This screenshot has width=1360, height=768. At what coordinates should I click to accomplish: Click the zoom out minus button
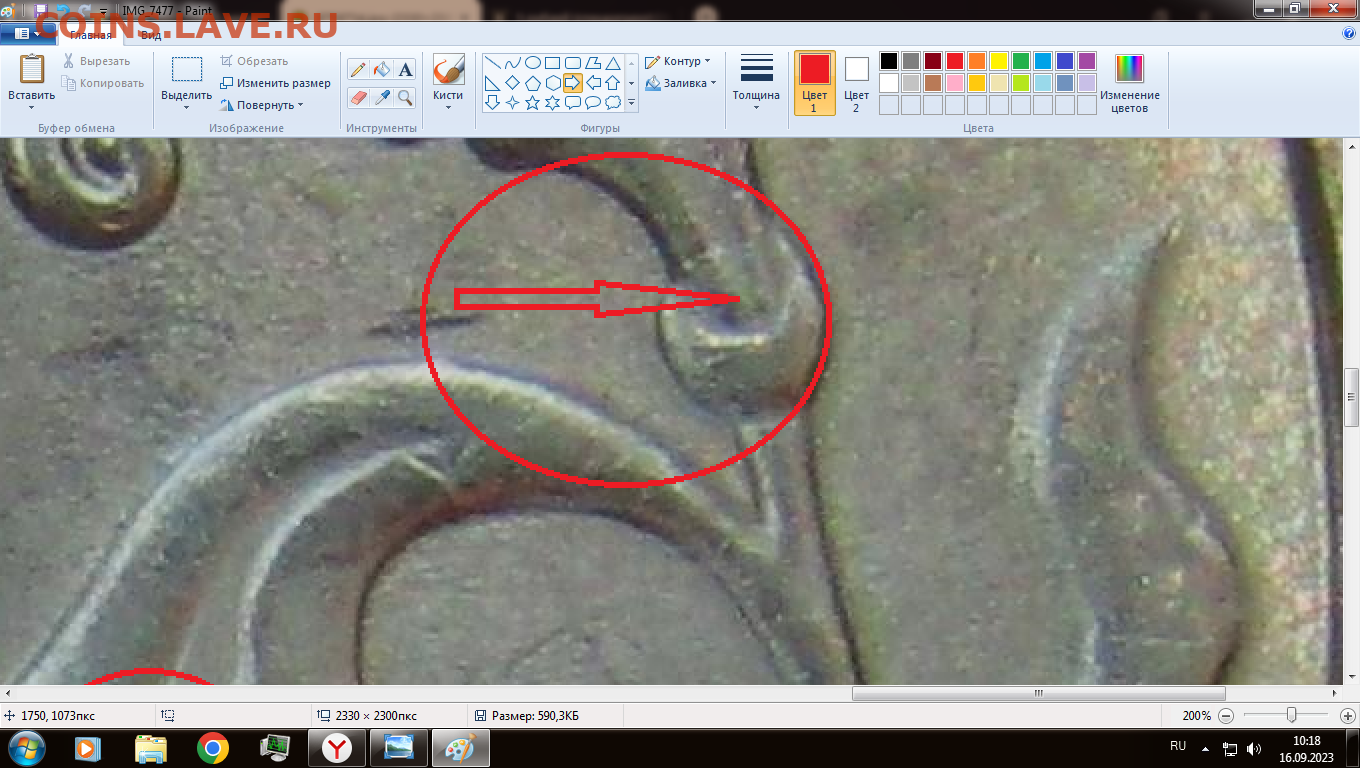(x=1226, y=716)
